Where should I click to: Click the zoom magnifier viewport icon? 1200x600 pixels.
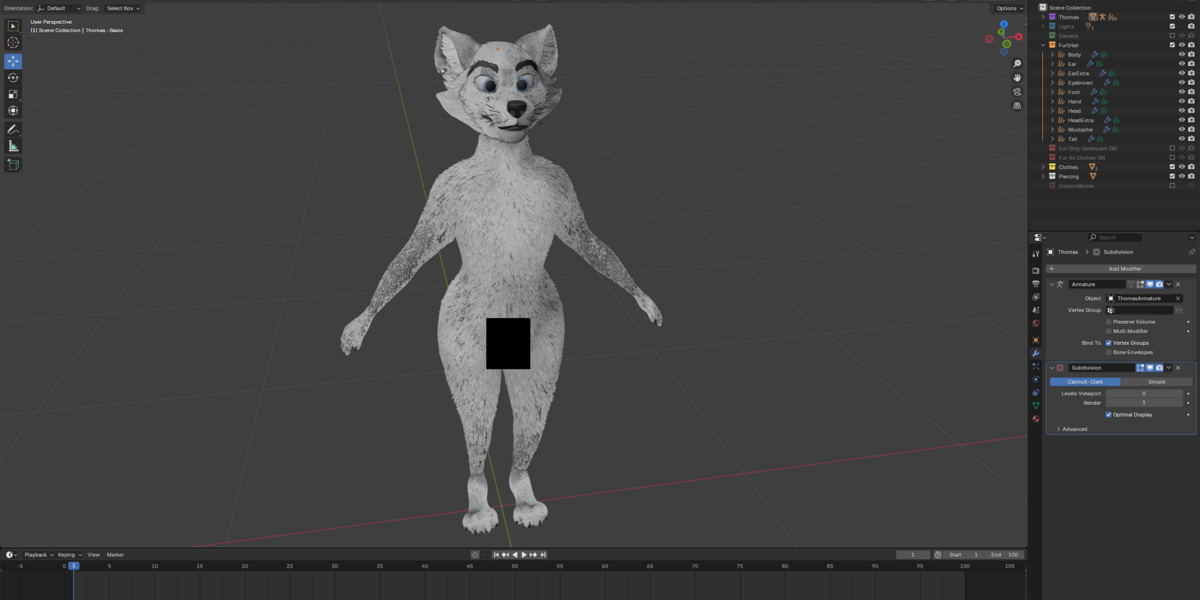click(x=1017, y=63)
